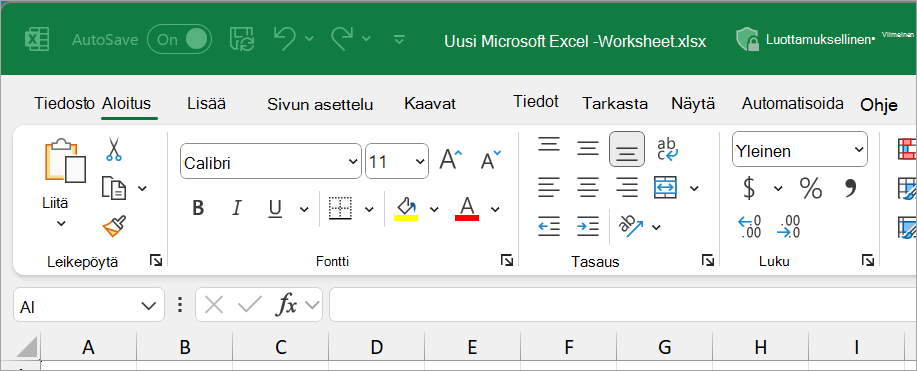Click Align Right icon
This screenshot has height=371, width=917.
(627, 187)
